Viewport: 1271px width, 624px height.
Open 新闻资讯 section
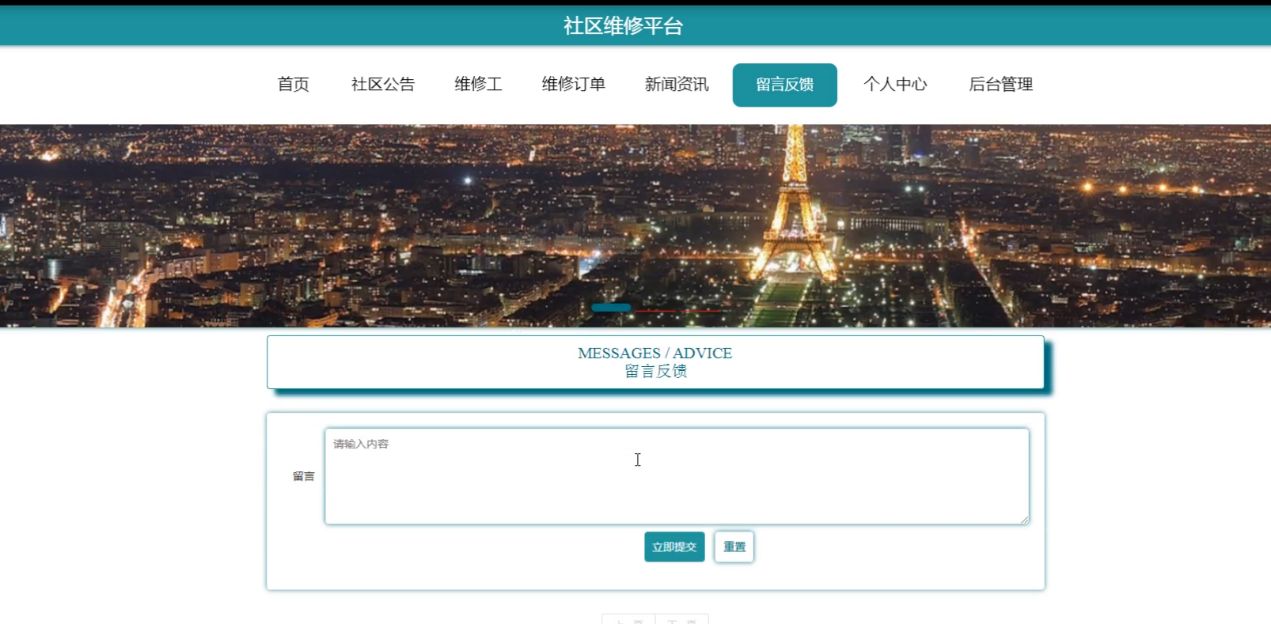click(x=677, y=85)
